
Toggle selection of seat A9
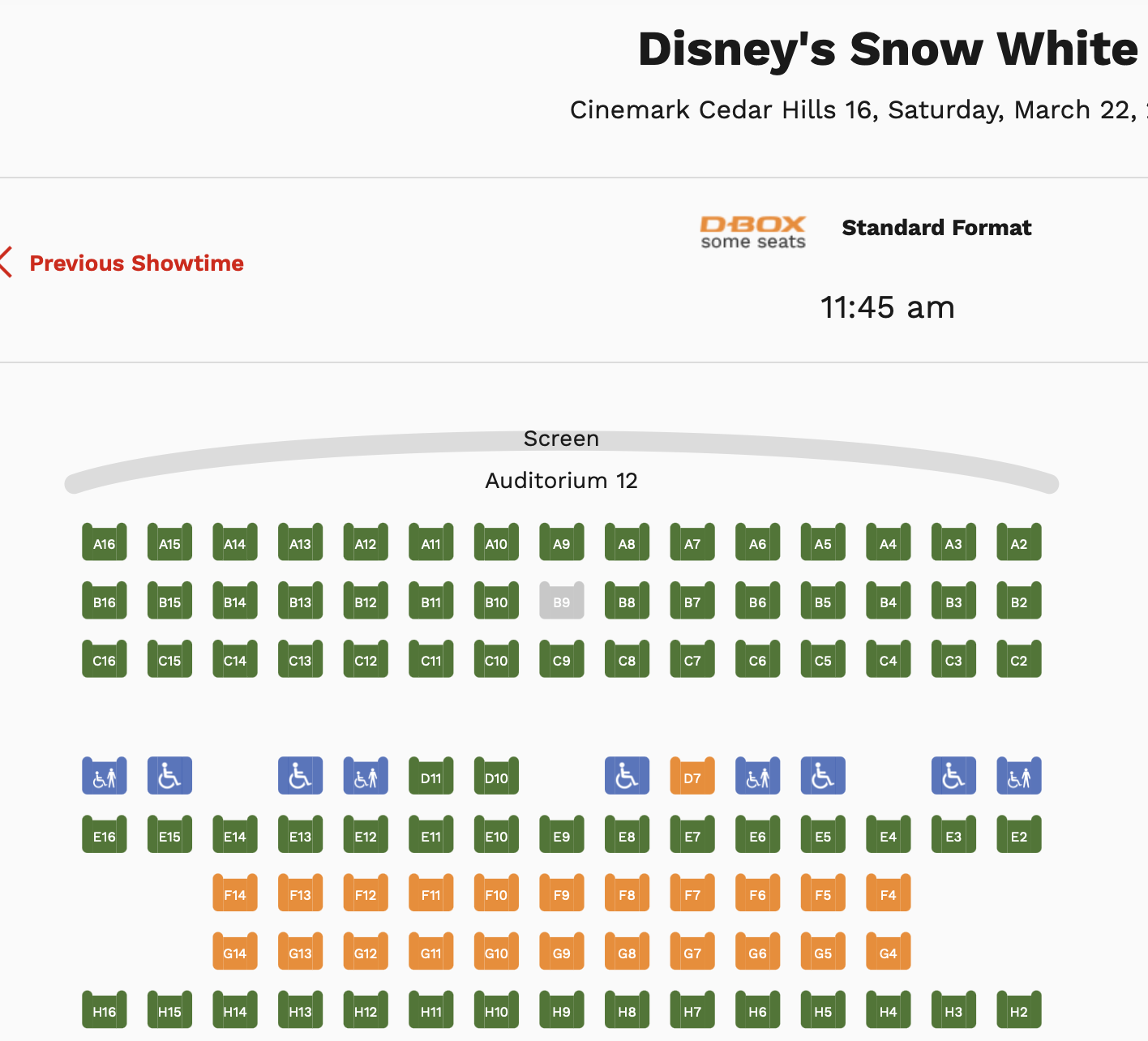(562, 542)
